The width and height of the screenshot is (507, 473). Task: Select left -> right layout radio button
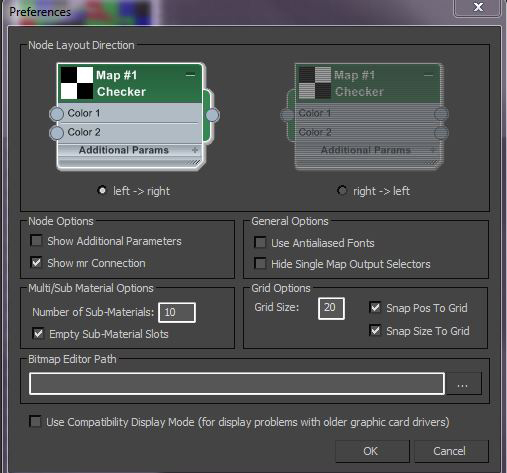[x=102, y=190]
